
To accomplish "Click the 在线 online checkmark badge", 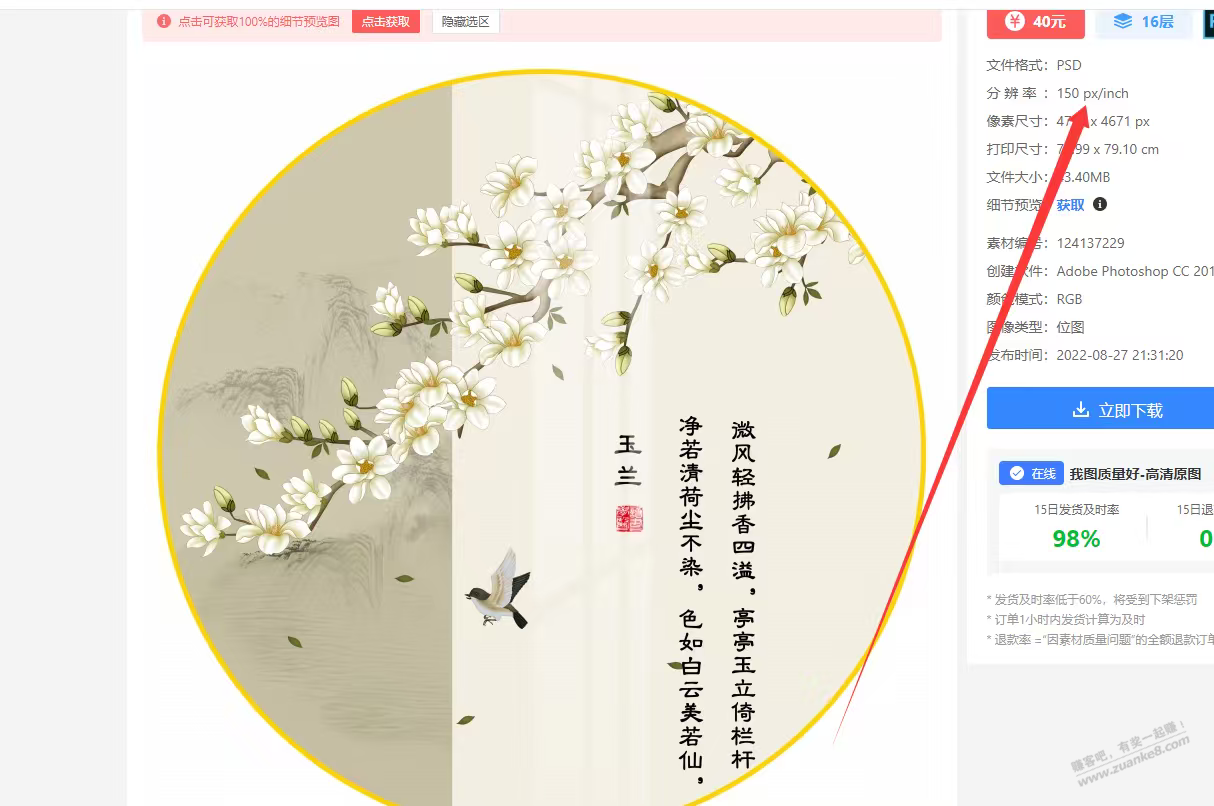I will click(x=1030, y=474).
